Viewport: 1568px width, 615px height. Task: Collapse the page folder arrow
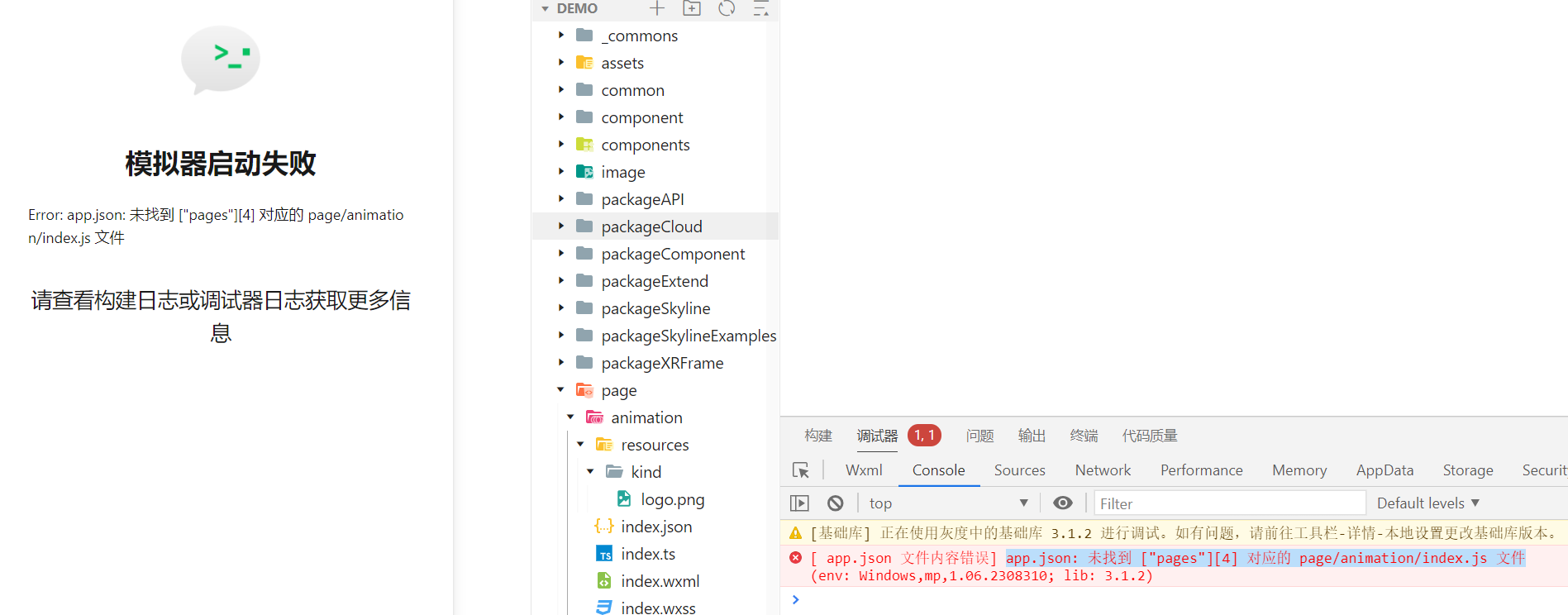pyautogui.click(x=561, y=389)
